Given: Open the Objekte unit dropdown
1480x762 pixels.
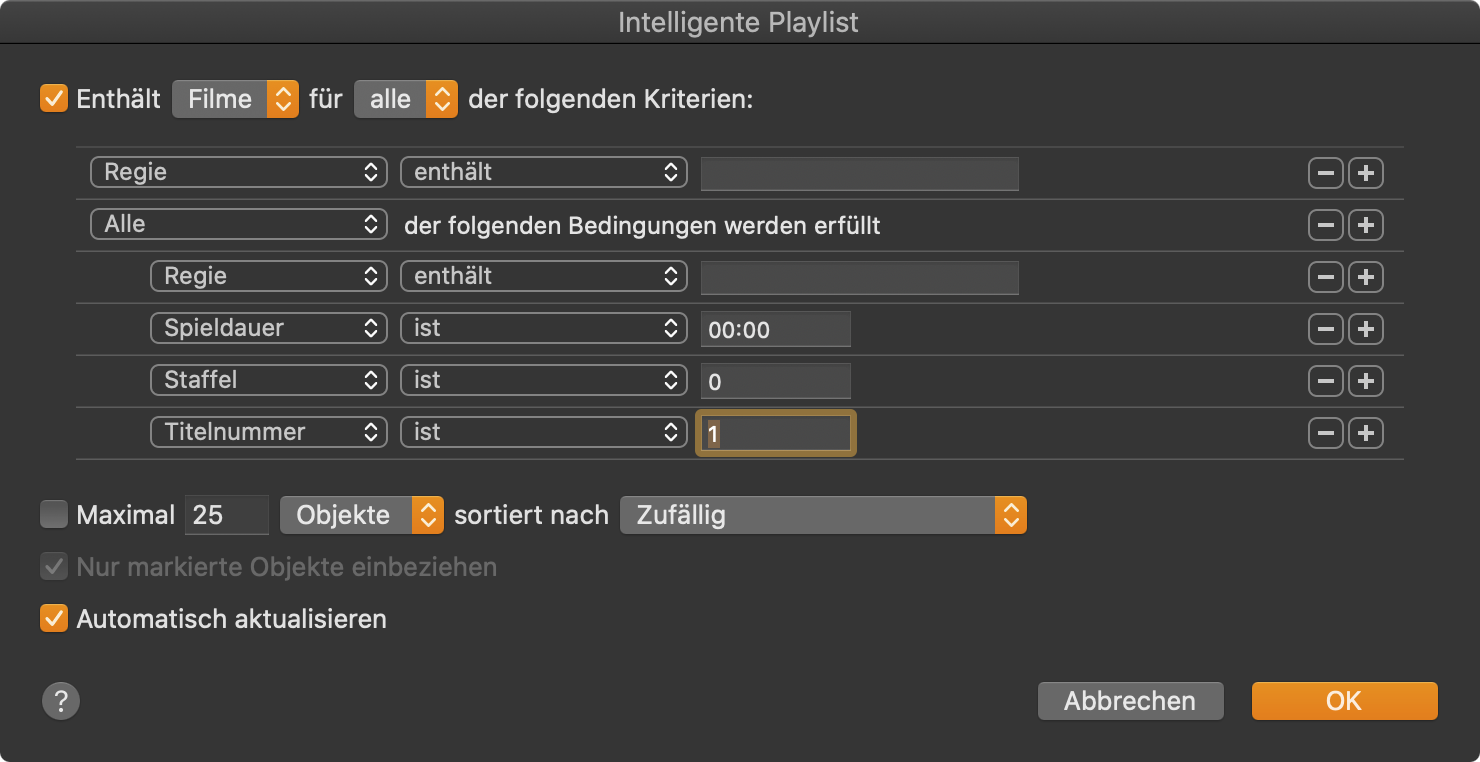Looking at the screenshot, I should point(361,515).
